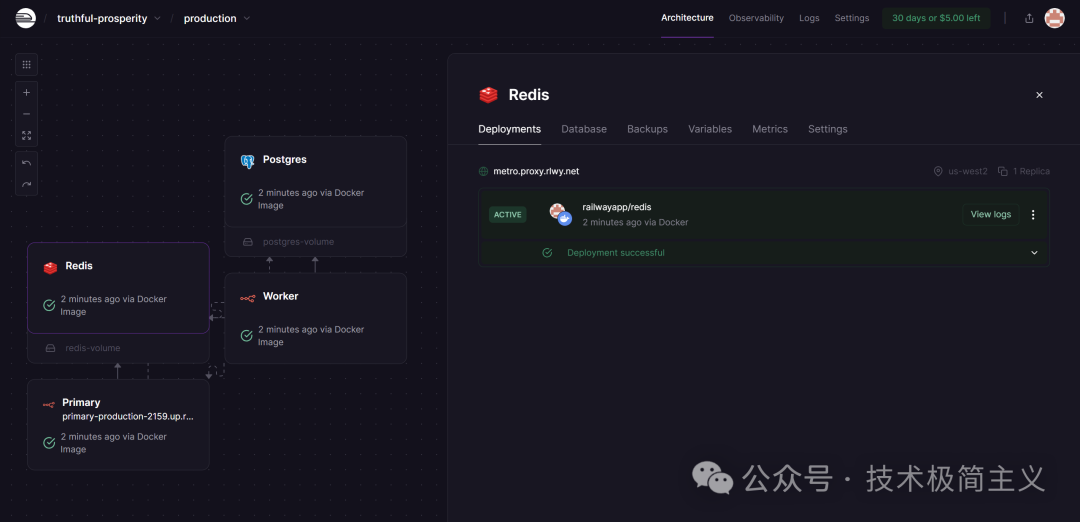Open the user avatar menu

pos(1054,19)
